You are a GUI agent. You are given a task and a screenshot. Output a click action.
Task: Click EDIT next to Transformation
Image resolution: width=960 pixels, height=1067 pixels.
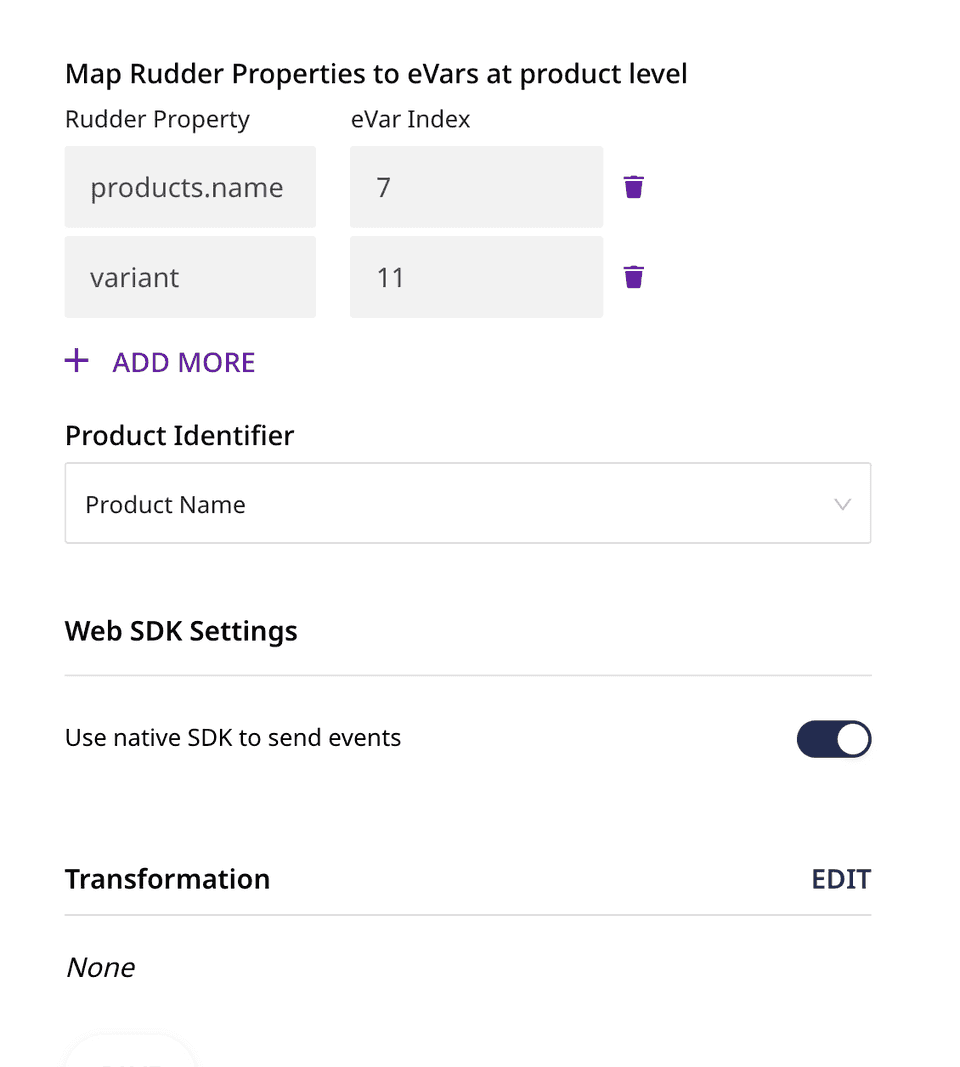(841, 879)
